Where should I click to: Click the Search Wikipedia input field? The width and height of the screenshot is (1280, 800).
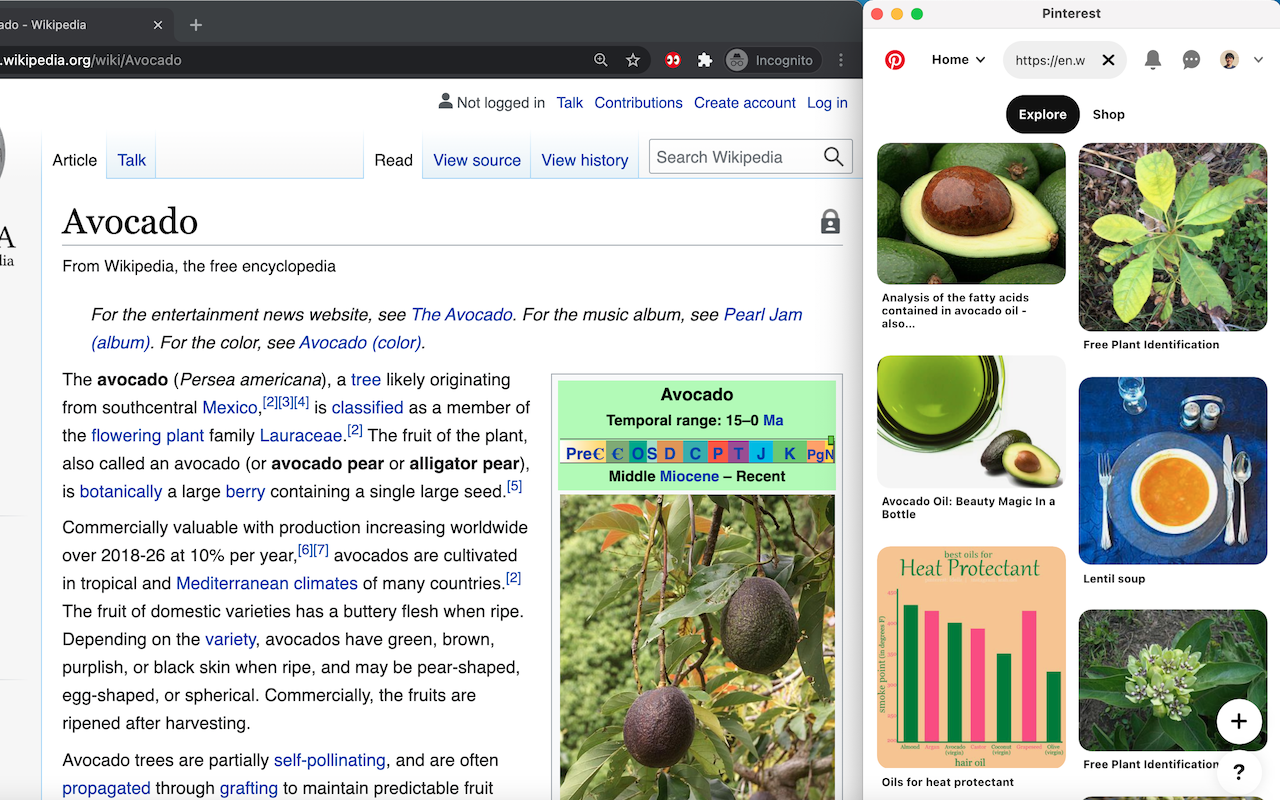pyautogui.click(x=735, y=157)
